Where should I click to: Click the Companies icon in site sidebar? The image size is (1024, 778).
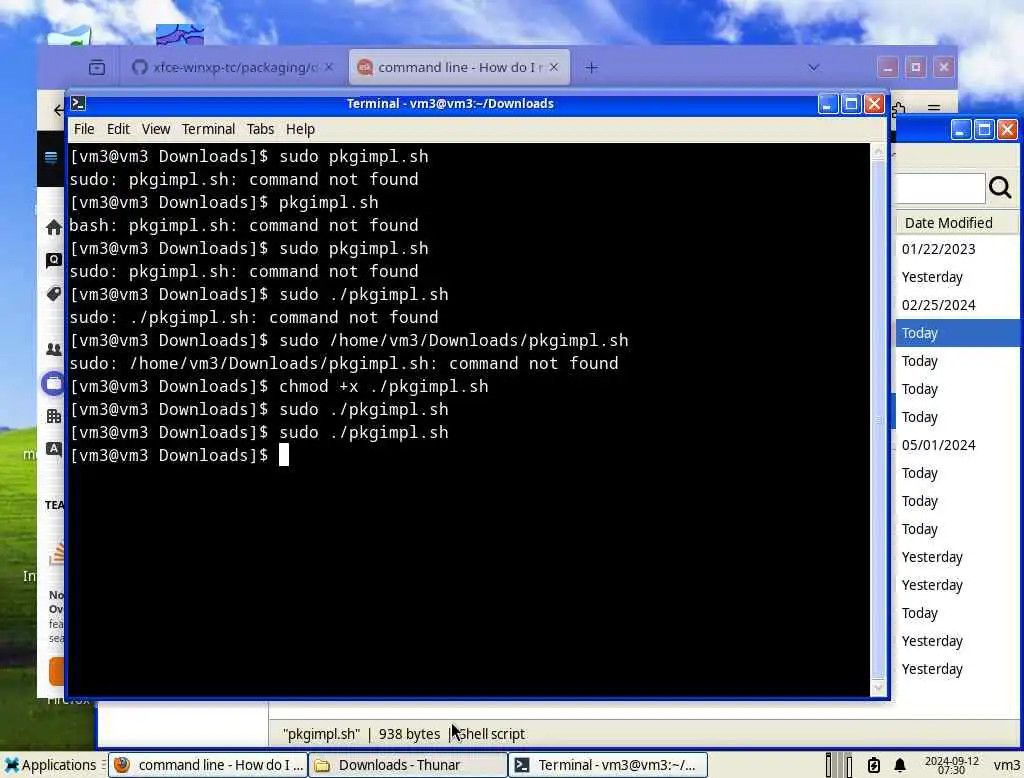(54, 416)
